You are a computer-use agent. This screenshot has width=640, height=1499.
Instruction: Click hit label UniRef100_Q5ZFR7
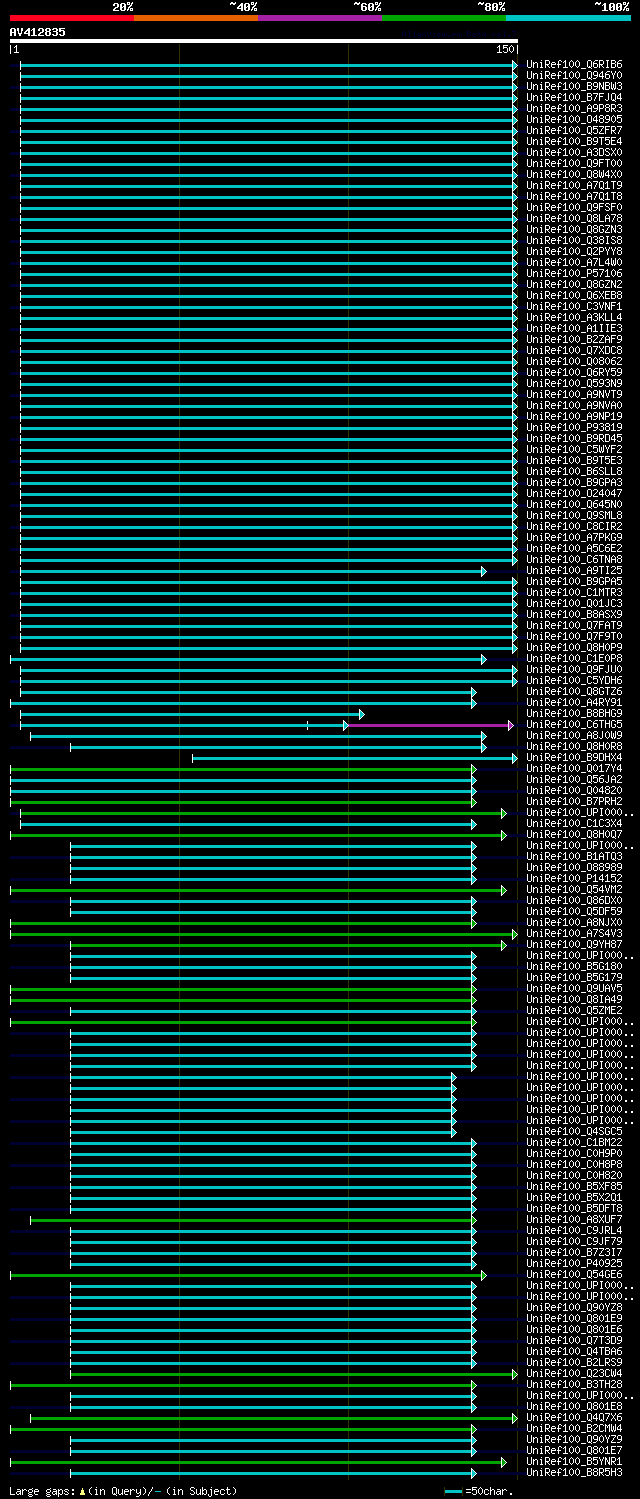point(574,130)
